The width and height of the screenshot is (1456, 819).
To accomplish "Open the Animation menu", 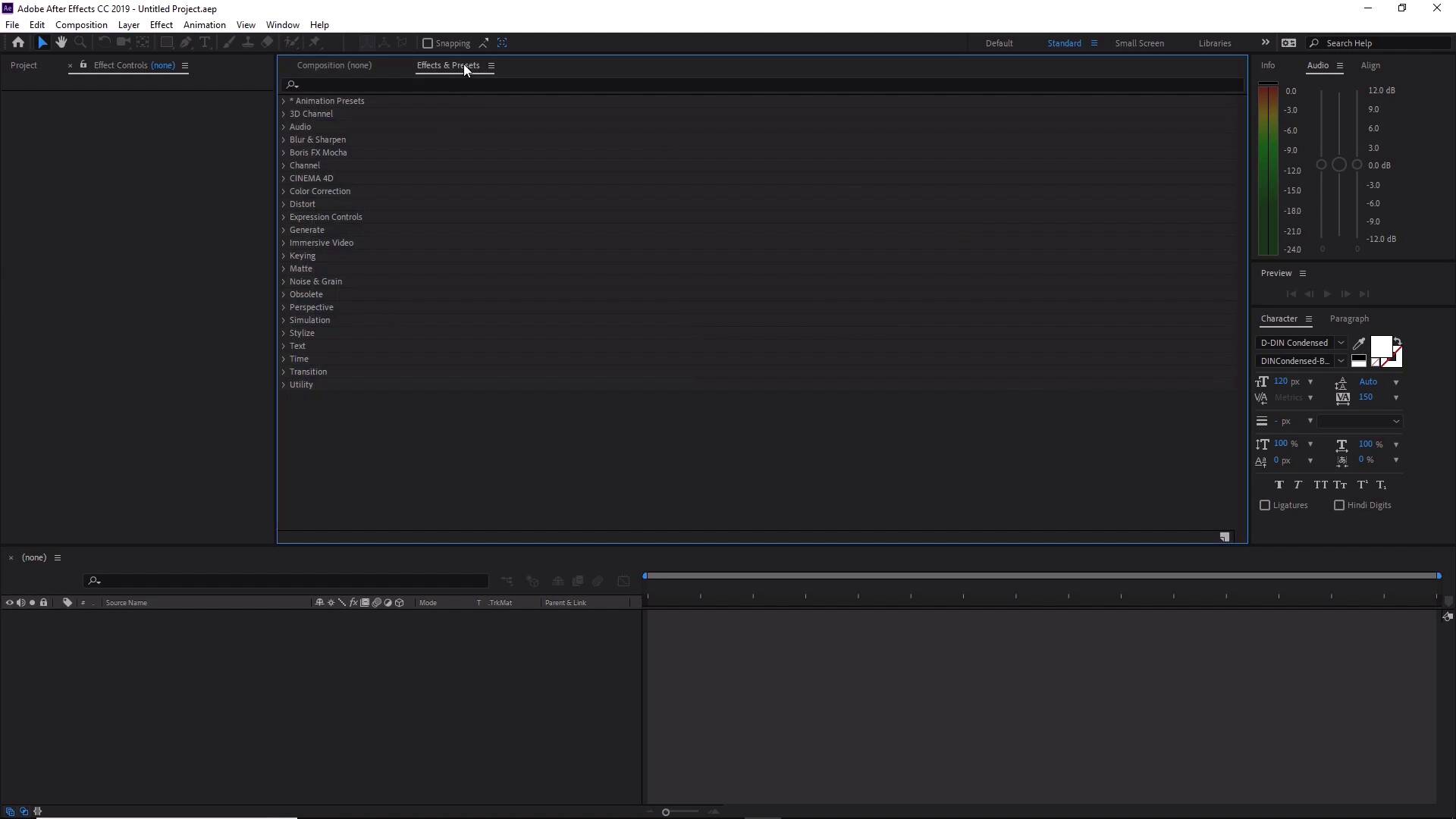I will [204, 24].
